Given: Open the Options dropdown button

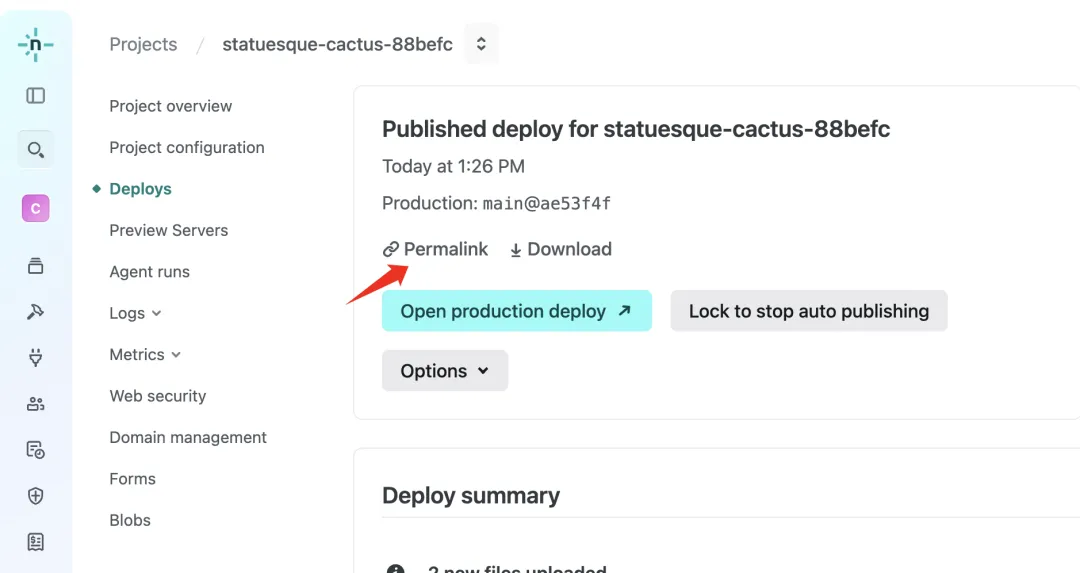Looking at the screenshot, I should (x=445, y=371).
